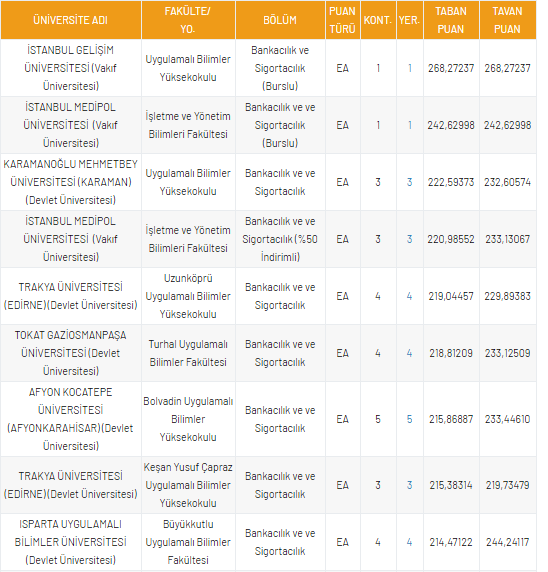Open the blue 5 link for Afyon Kocatepe
This screenshot has width=548, height=572.
point(410,419)
